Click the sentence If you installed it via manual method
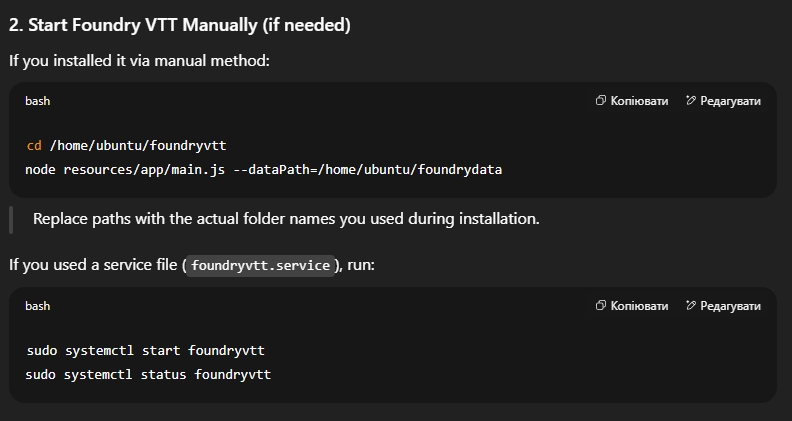The width and height of the screenshot is (792, 421). (139, 61)
